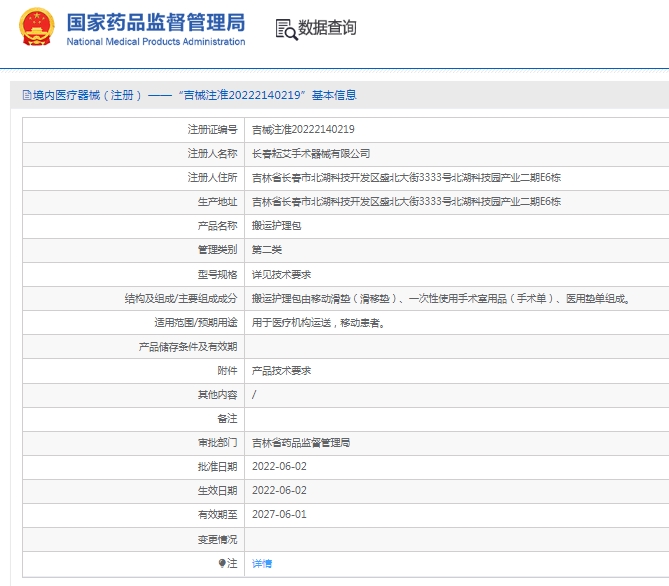669x586 pixels.
Task: Click the document icon before 境内医疗器械
Action: tap(27, 95)
